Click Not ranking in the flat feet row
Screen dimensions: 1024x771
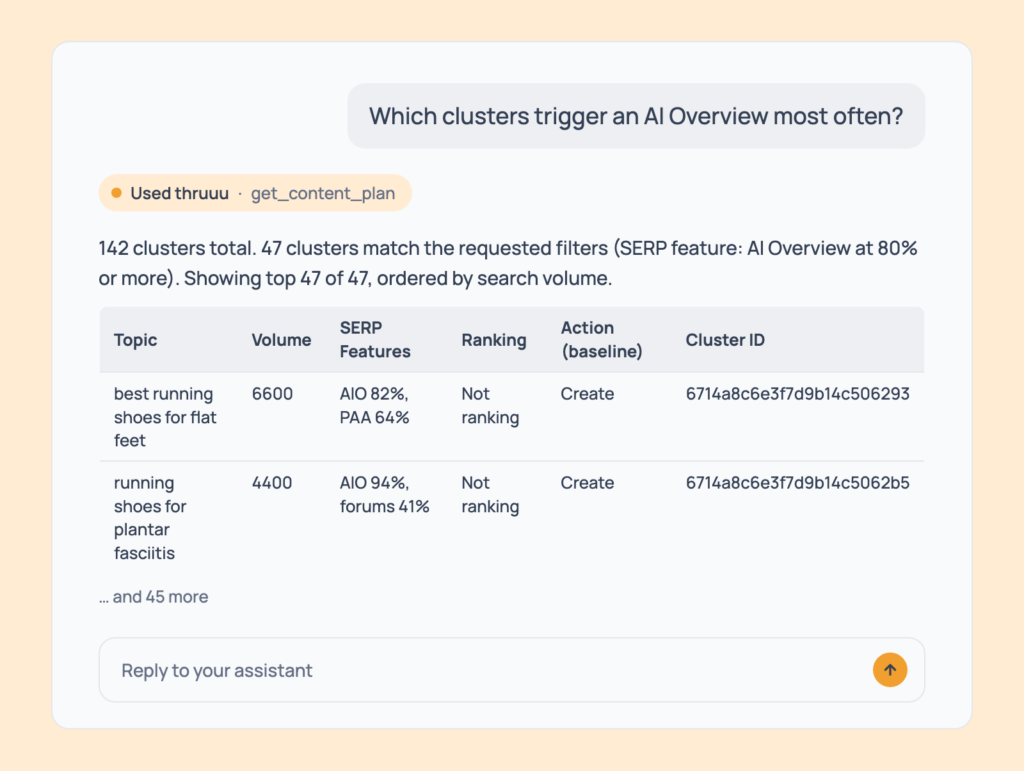click(490, 405)
